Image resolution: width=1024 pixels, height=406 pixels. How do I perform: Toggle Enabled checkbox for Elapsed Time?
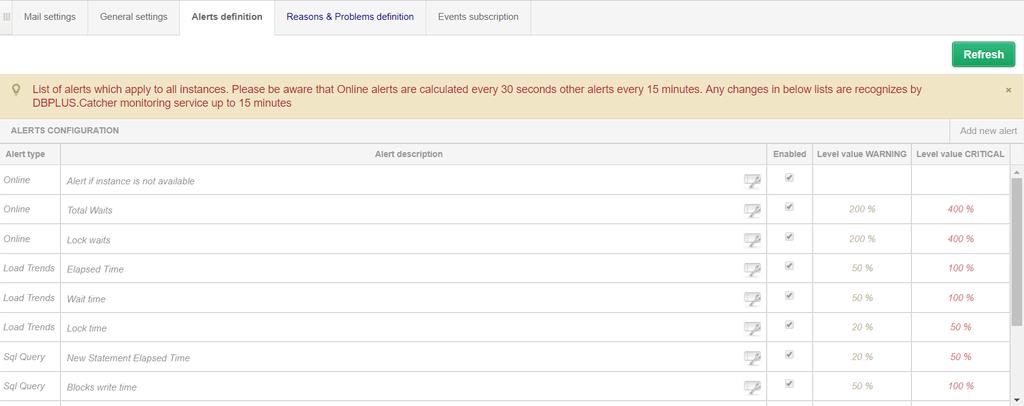(789, 266)
